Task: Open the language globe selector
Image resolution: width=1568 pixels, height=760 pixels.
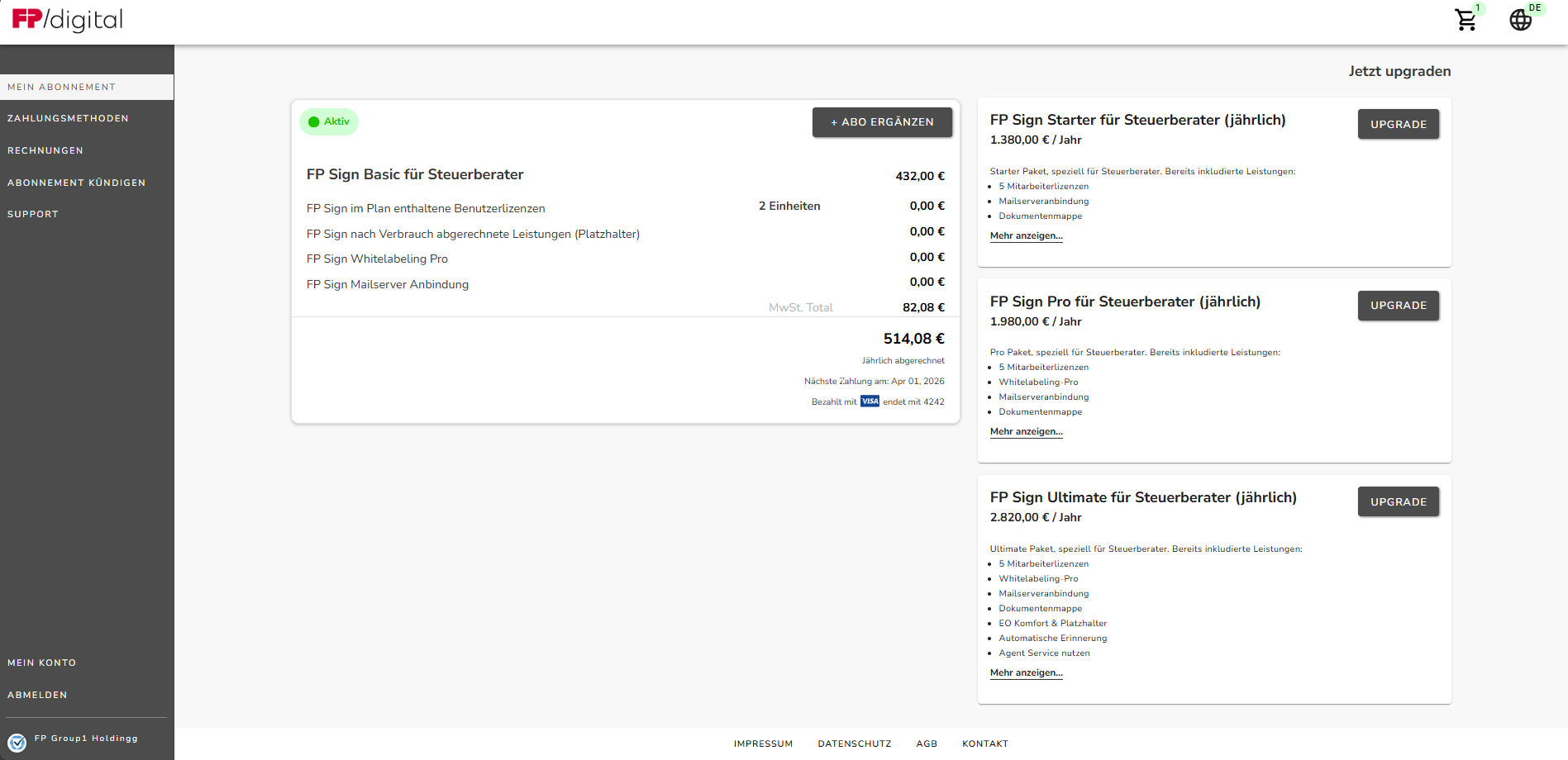Action: [1521, 20]
